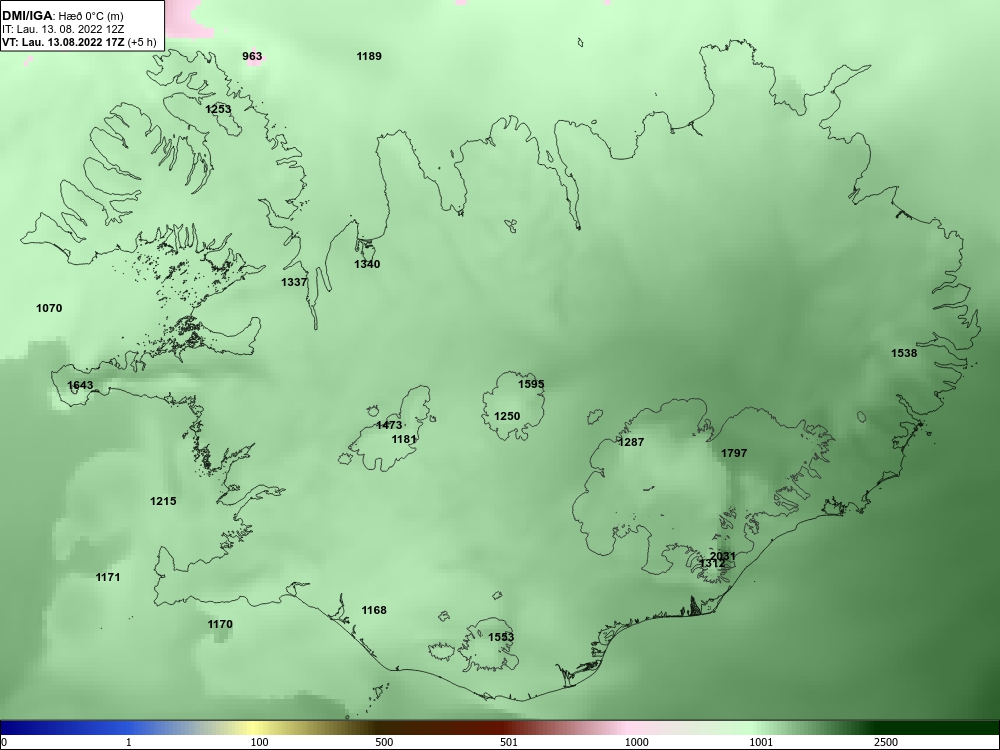Click the 100 label on the color scale
The width and height of the screenshot is (1000, 750).
tap(260, 742)
